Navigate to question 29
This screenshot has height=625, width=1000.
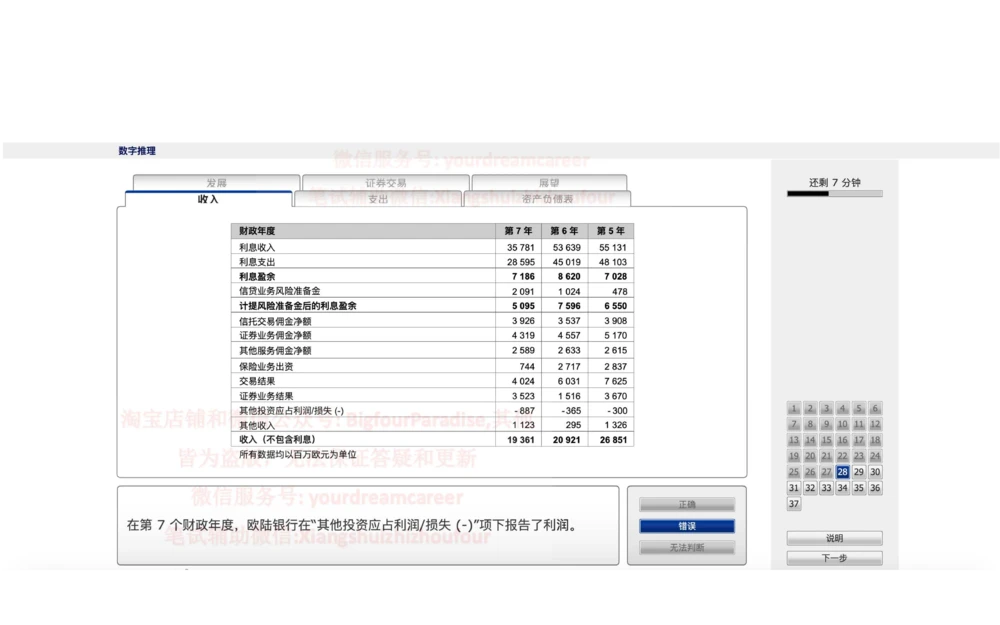pyautogui.click(x=858, y=471)
